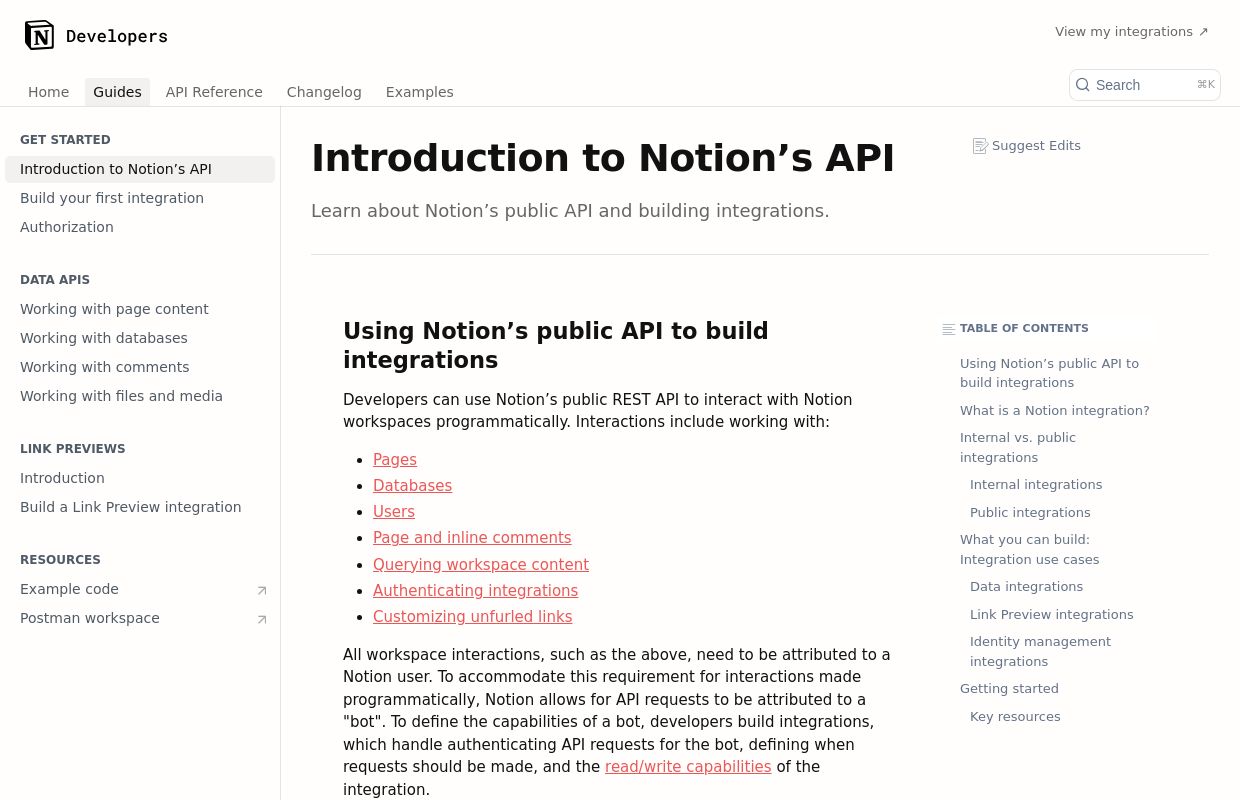Click Suggest Edits link
This screenshot has width=1240, height=800.
coord(1027,146)
